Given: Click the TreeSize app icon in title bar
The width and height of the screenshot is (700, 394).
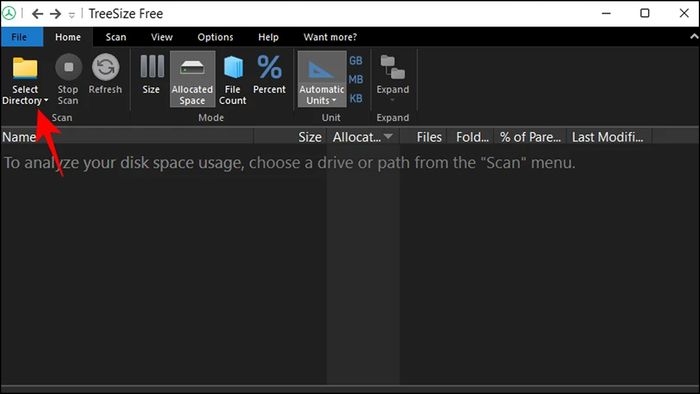Looking at the screenshot, I should [x=9, y=13].
